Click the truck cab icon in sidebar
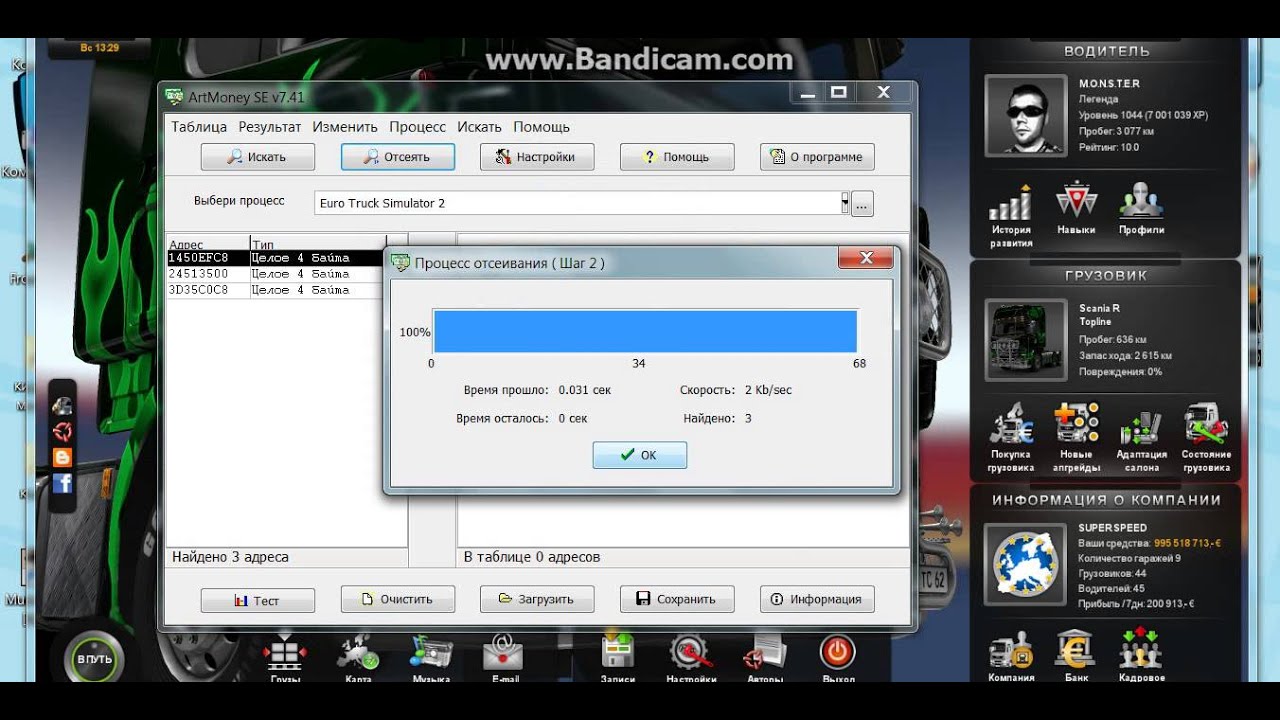 pos(62,406)
